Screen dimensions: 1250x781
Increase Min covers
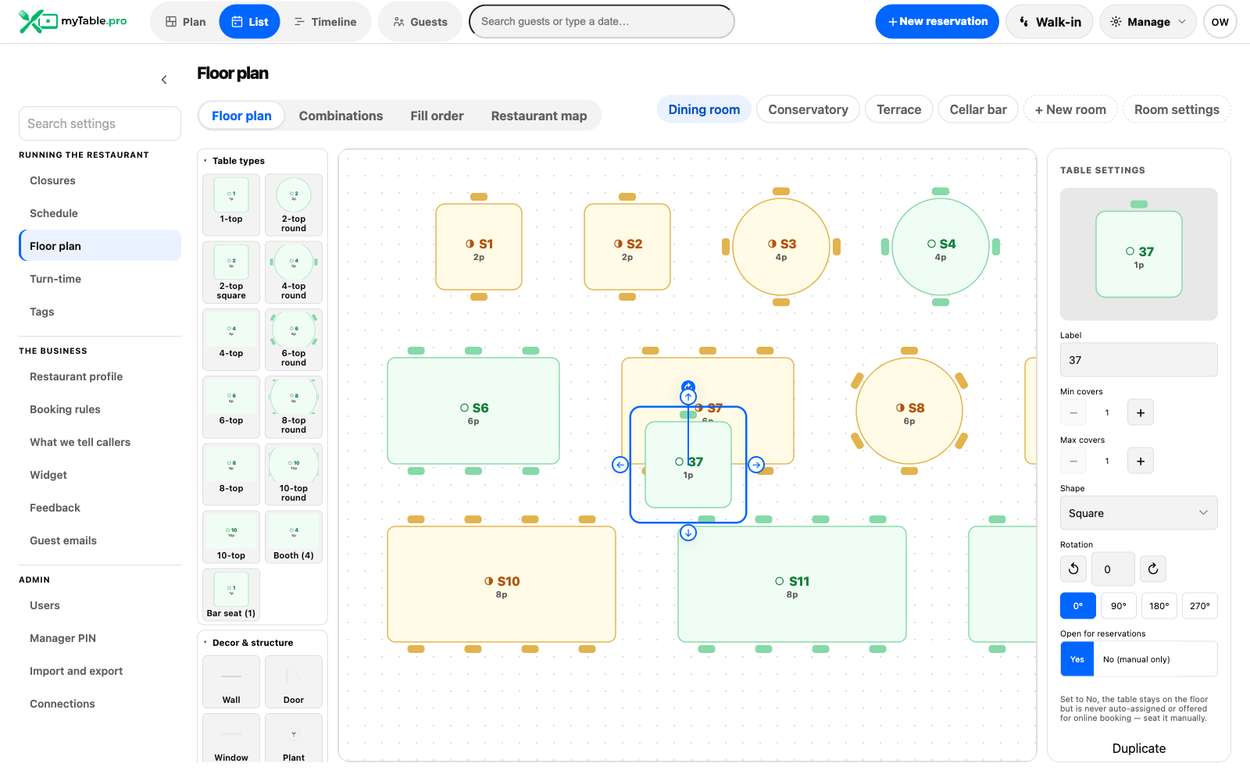pos(1140,413)
